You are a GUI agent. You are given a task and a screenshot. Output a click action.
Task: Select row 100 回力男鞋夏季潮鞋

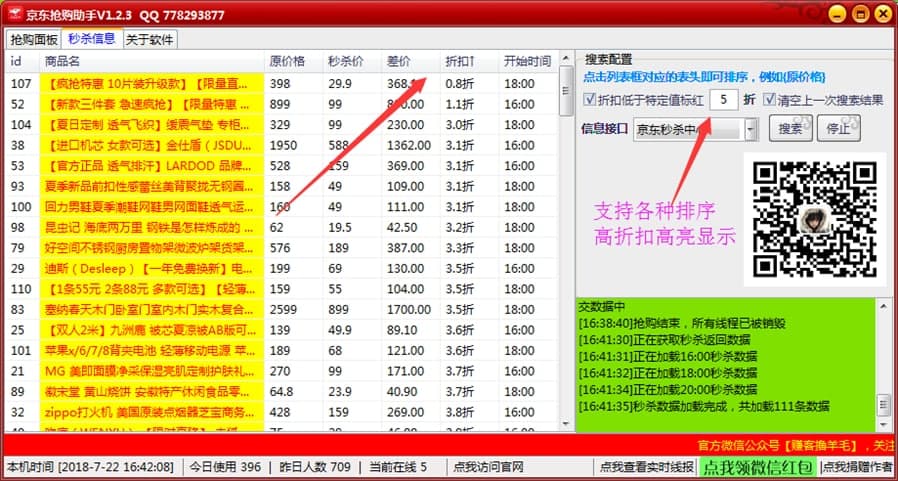[281, 207]
